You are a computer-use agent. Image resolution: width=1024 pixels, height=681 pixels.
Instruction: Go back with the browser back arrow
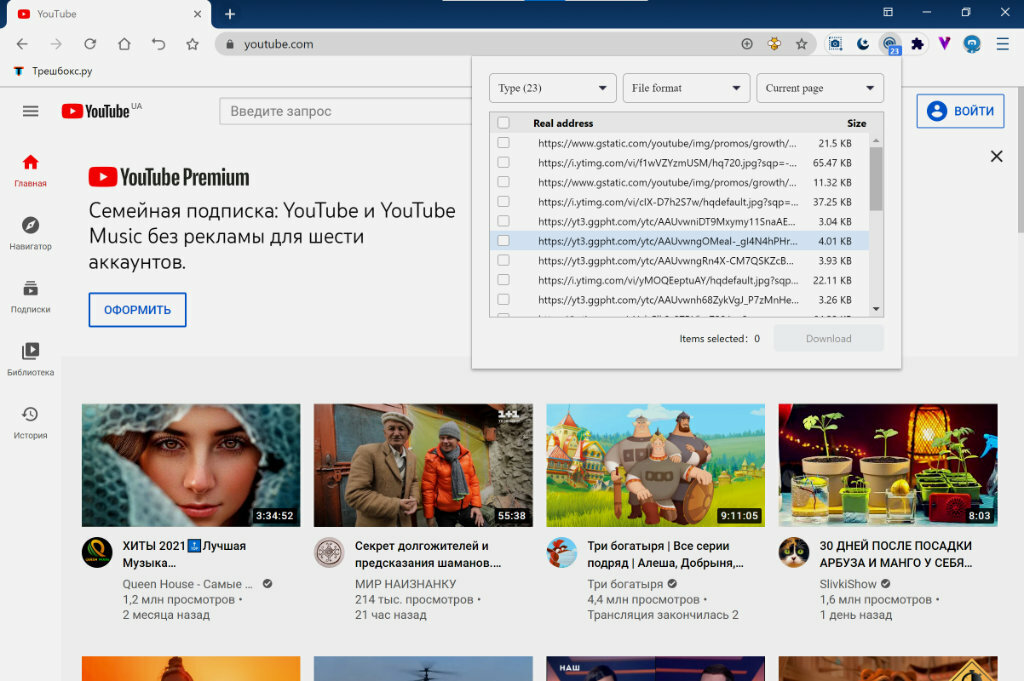(22, 44)
